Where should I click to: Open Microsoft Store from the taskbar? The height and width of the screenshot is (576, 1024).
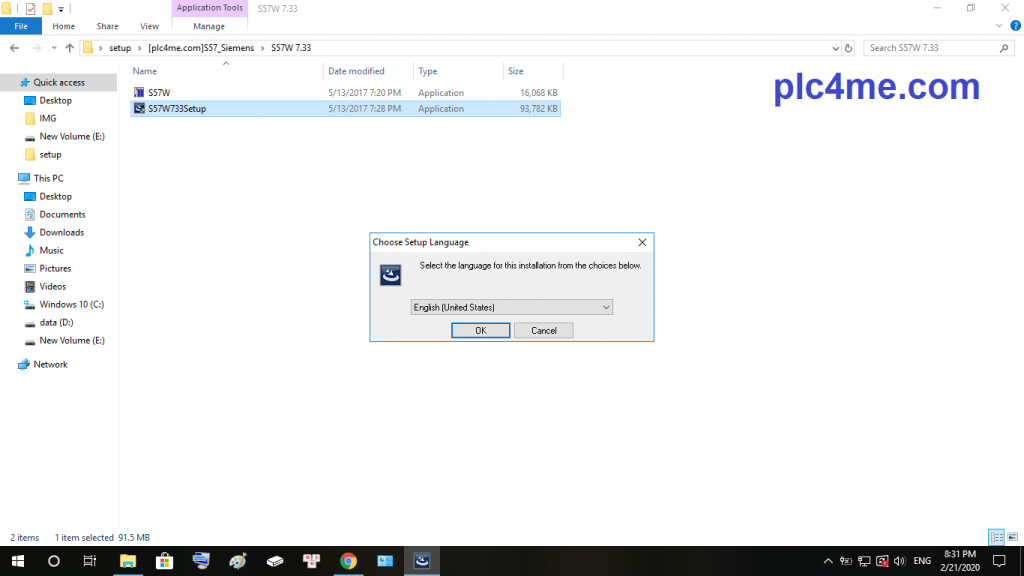tap(165, 561)
